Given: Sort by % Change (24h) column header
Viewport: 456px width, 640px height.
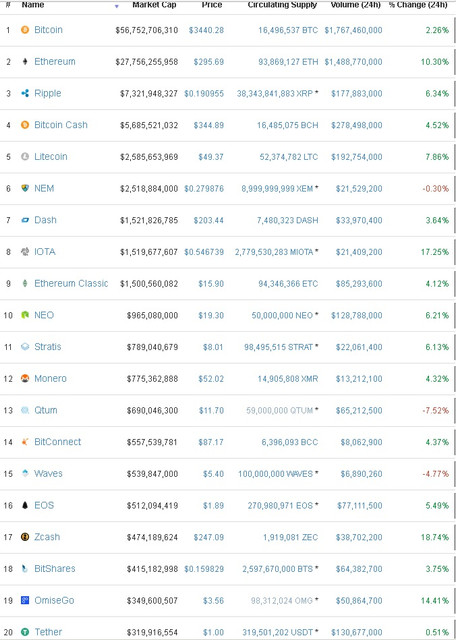Looking at the screenshot, I should (418, 5).
